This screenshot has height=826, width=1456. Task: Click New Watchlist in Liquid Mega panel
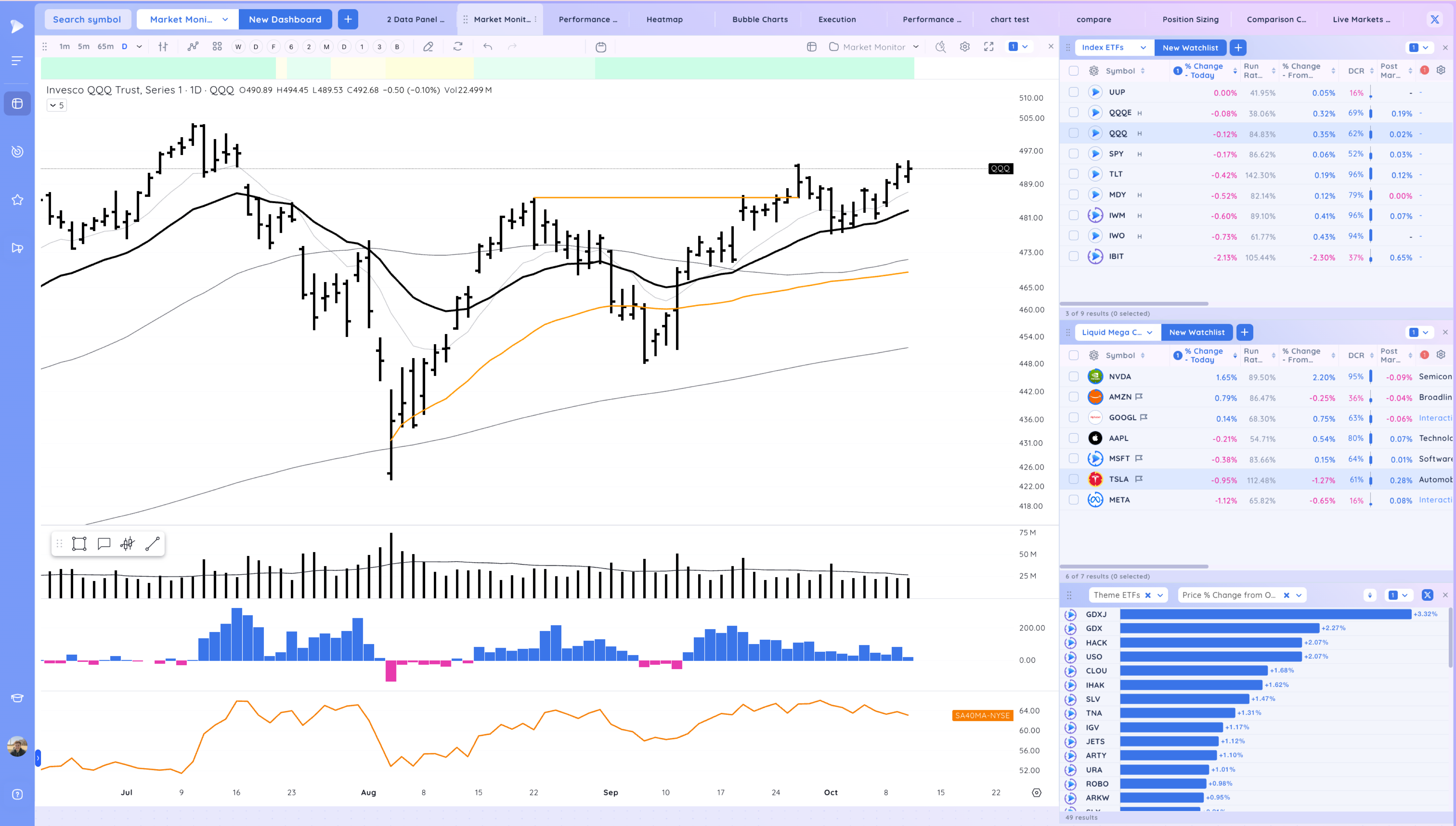tap(1197, 333)
